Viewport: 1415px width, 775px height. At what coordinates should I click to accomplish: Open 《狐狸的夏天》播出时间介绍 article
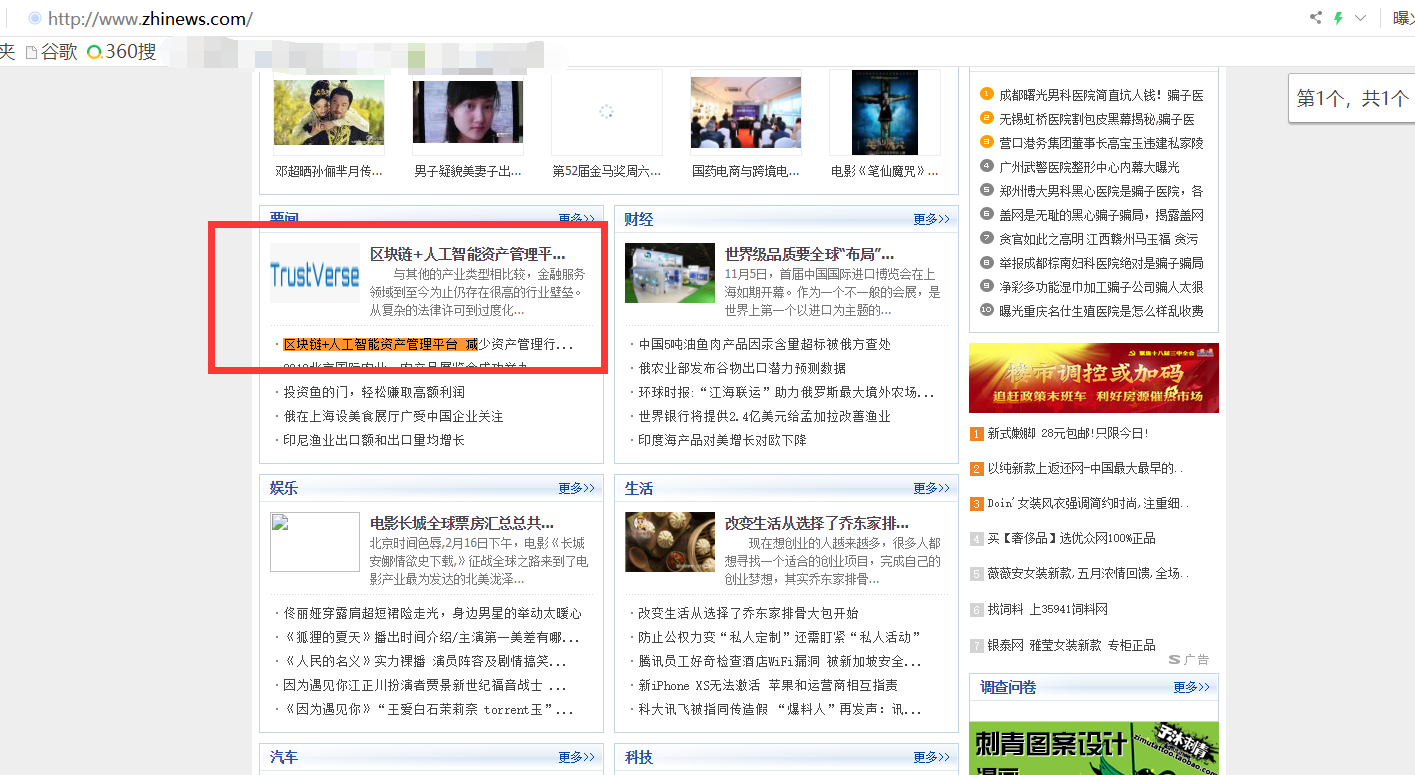(x=431, y=637)
